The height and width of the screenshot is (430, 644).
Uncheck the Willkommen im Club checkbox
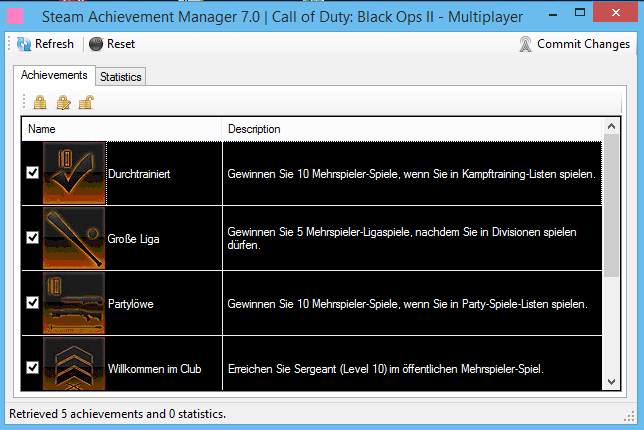point(32,367)
